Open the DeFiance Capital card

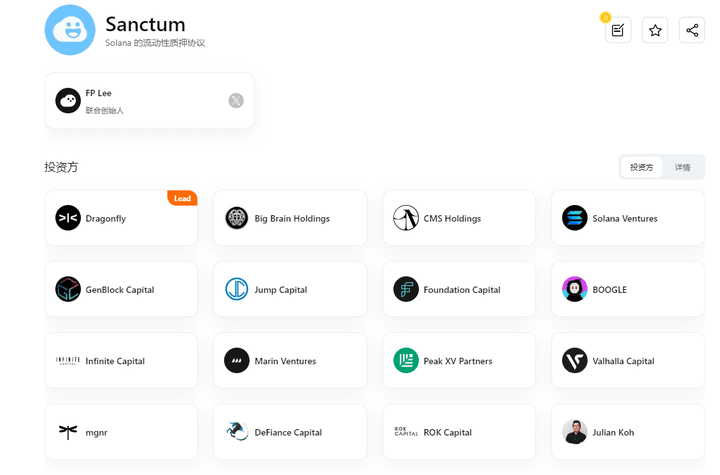[290, 432]
